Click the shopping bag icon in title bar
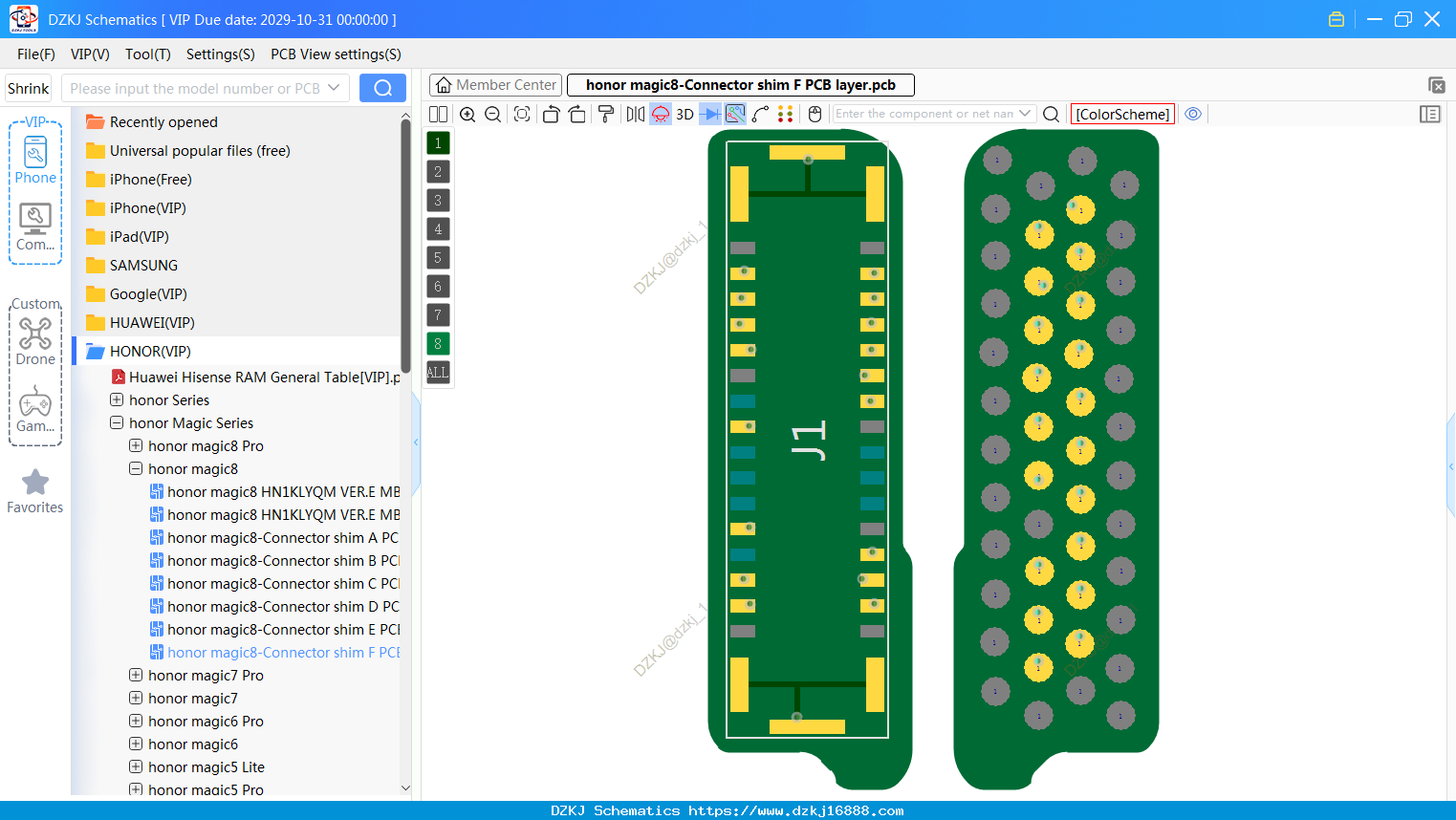The height and width of the screenshot is (820, 1456). 1336,19
